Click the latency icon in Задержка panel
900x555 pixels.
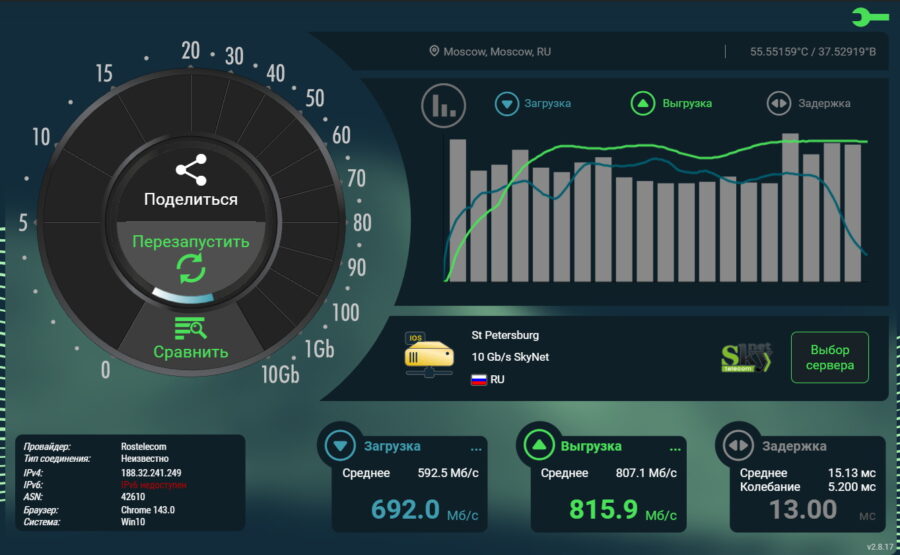point(740,446)
